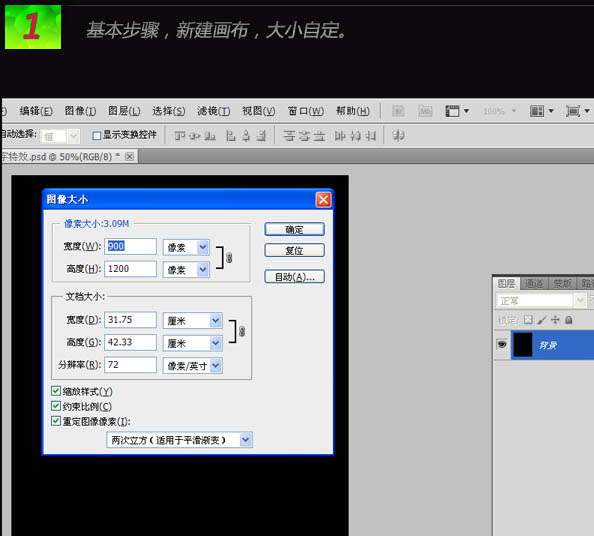The width and height of the screenshot is (594, 536).
Task: Click align left edges icon
Action: (x=230, y=136)
